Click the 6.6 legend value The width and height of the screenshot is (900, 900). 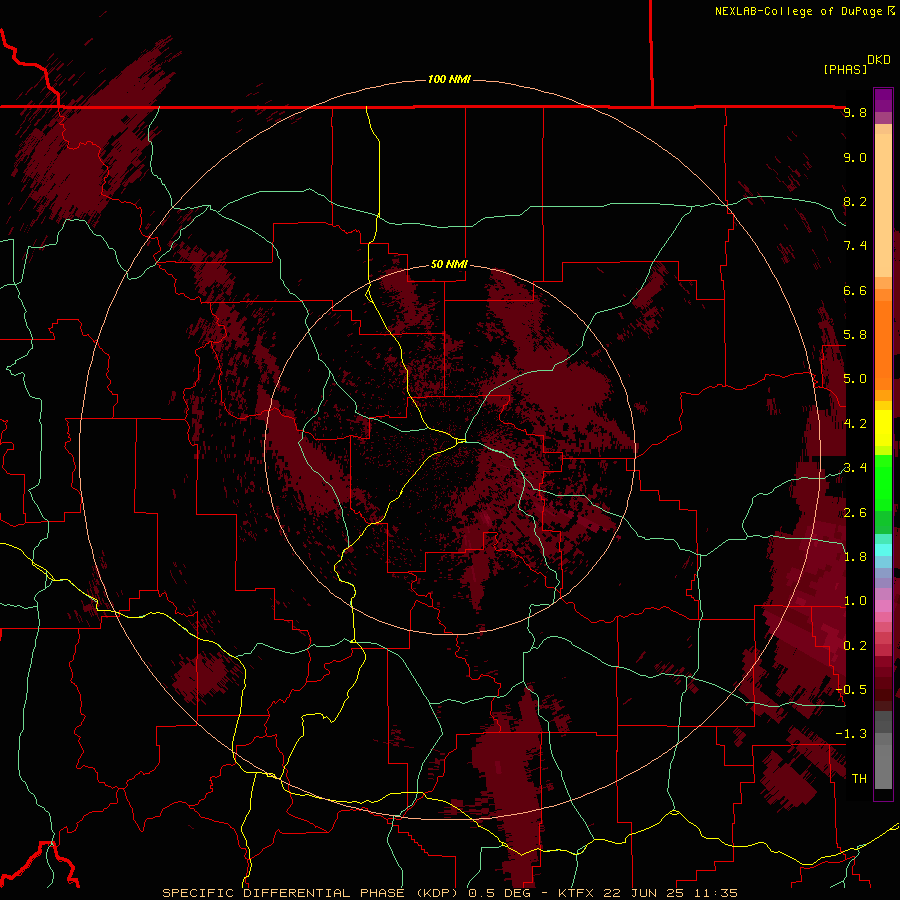(x=855, y=290)
